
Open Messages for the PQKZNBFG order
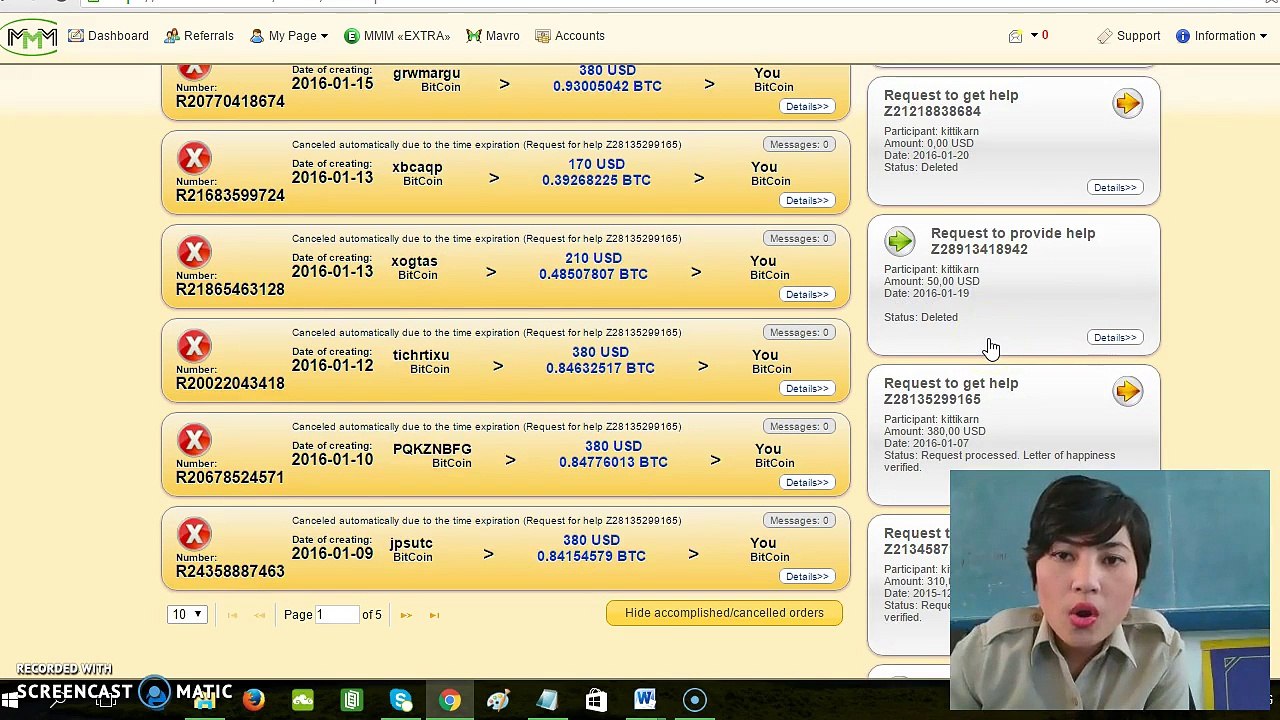[x=799, y=427]
